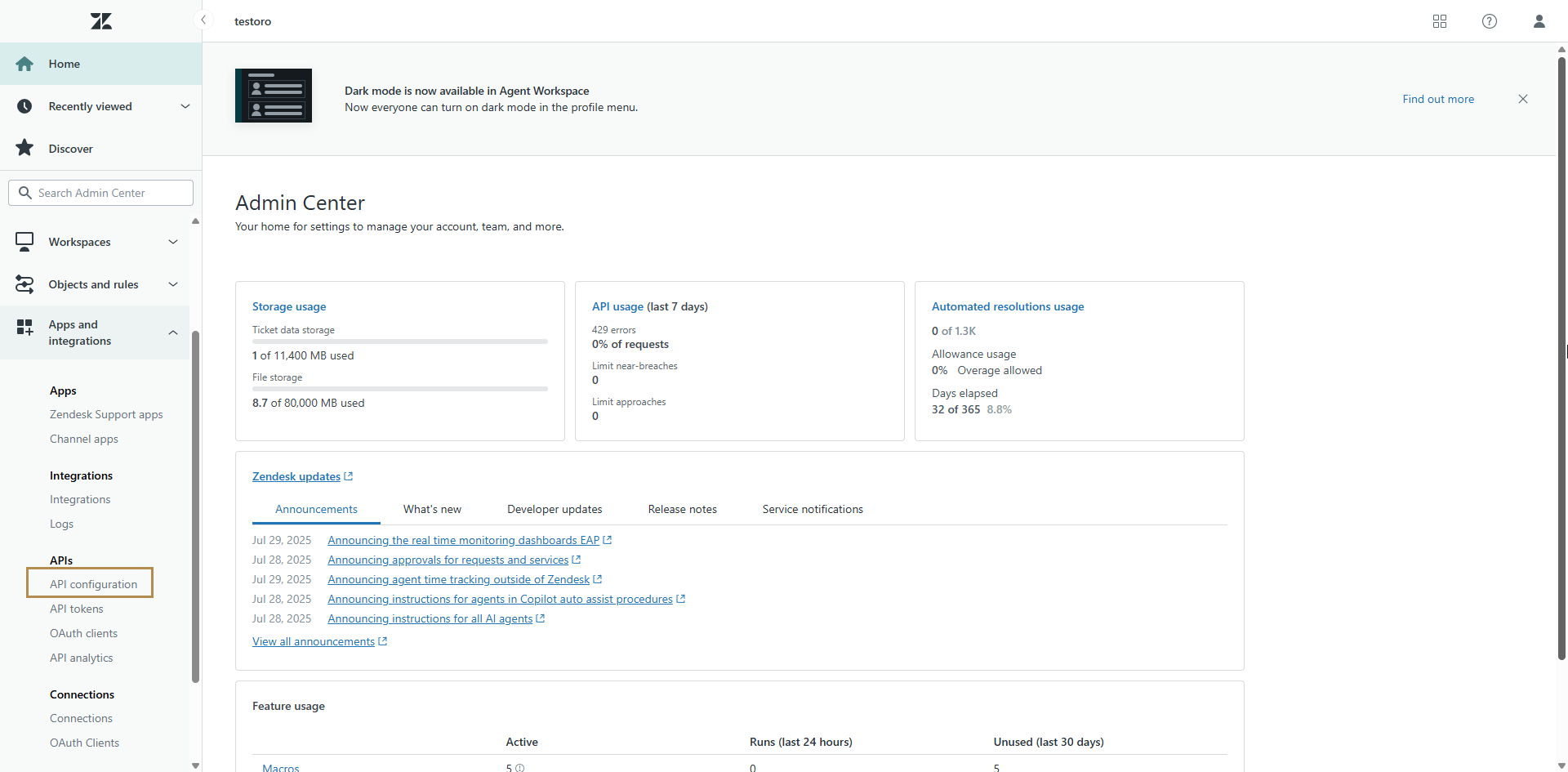1568x772 pixels.
Task: Click the Zendesk logo icon
Action: (x=101, y=21)
